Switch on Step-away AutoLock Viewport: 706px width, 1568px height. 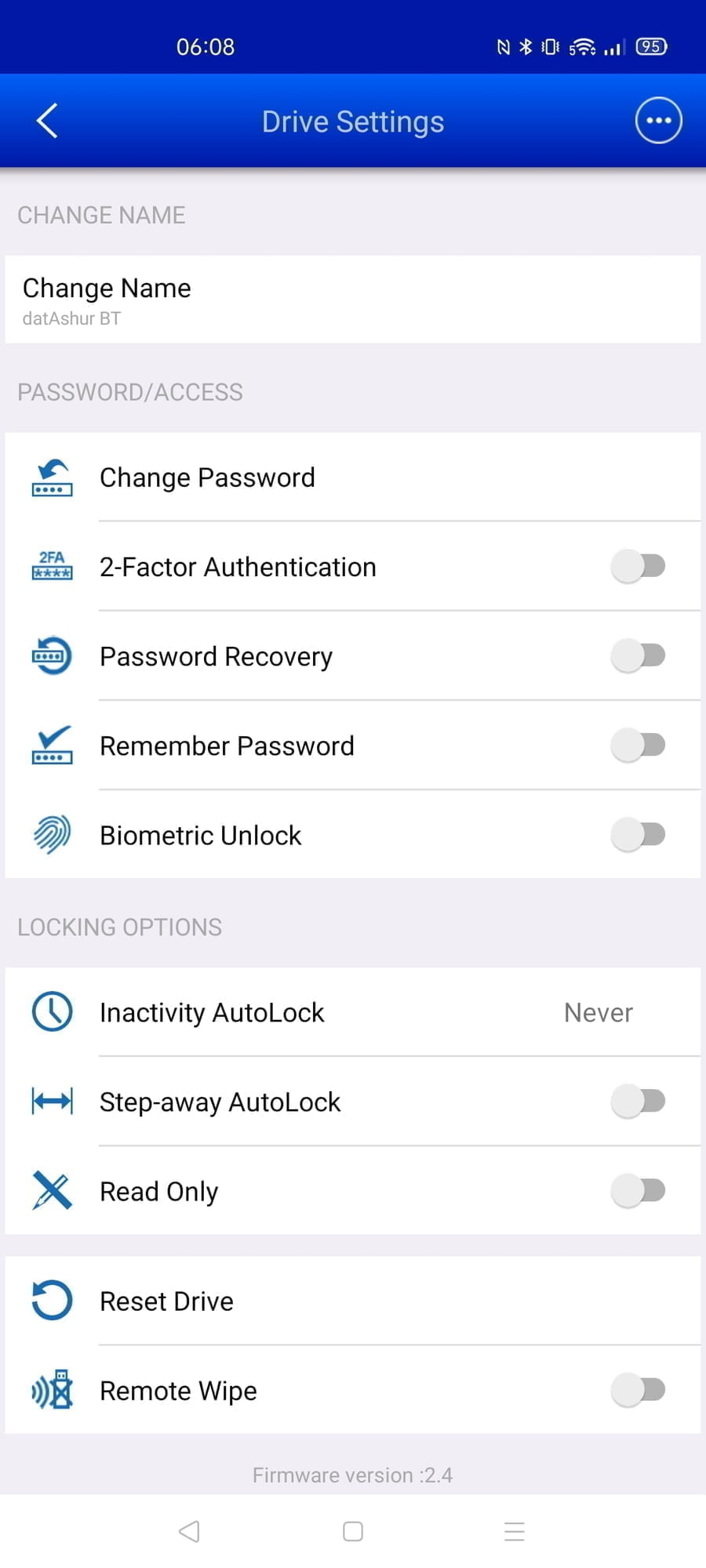(x=639, y=1101)
